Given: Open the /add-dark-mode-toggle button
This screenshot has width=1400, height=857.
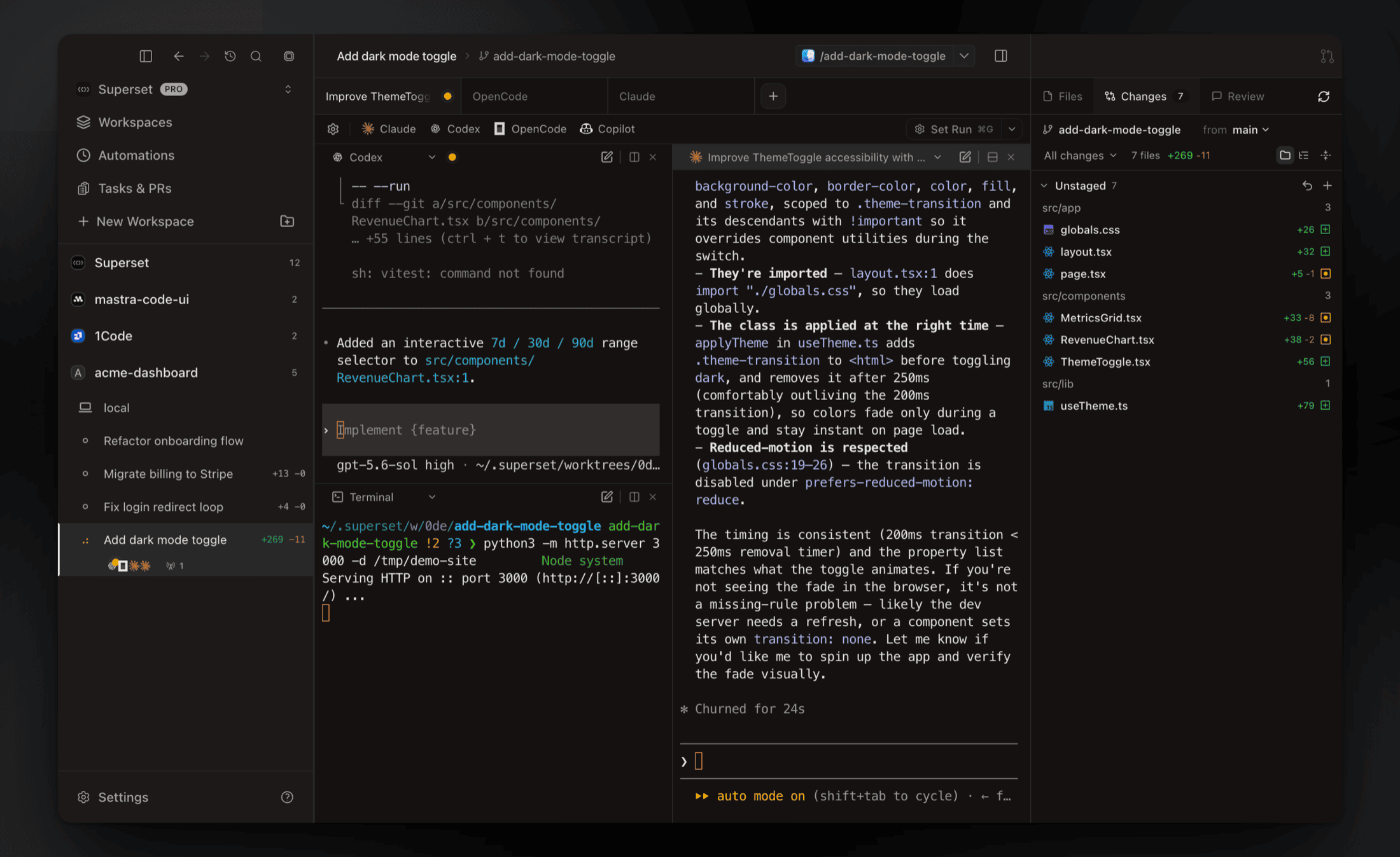Looking at the screenshot, I should pos(876,56).
